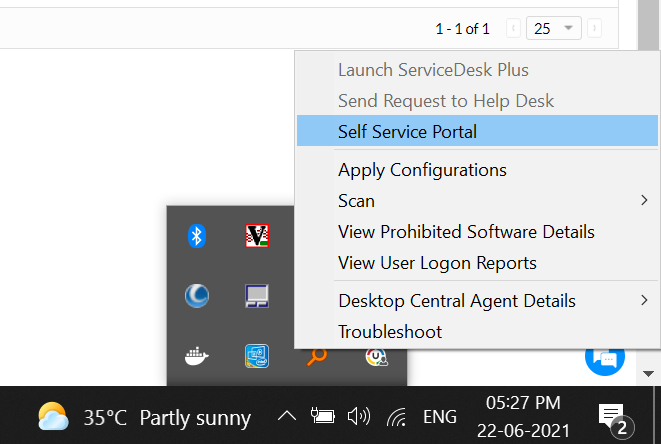Click the 1 - 1 of 1 page count
Viewport: 661px width, 444px height.
click(462, 29)
